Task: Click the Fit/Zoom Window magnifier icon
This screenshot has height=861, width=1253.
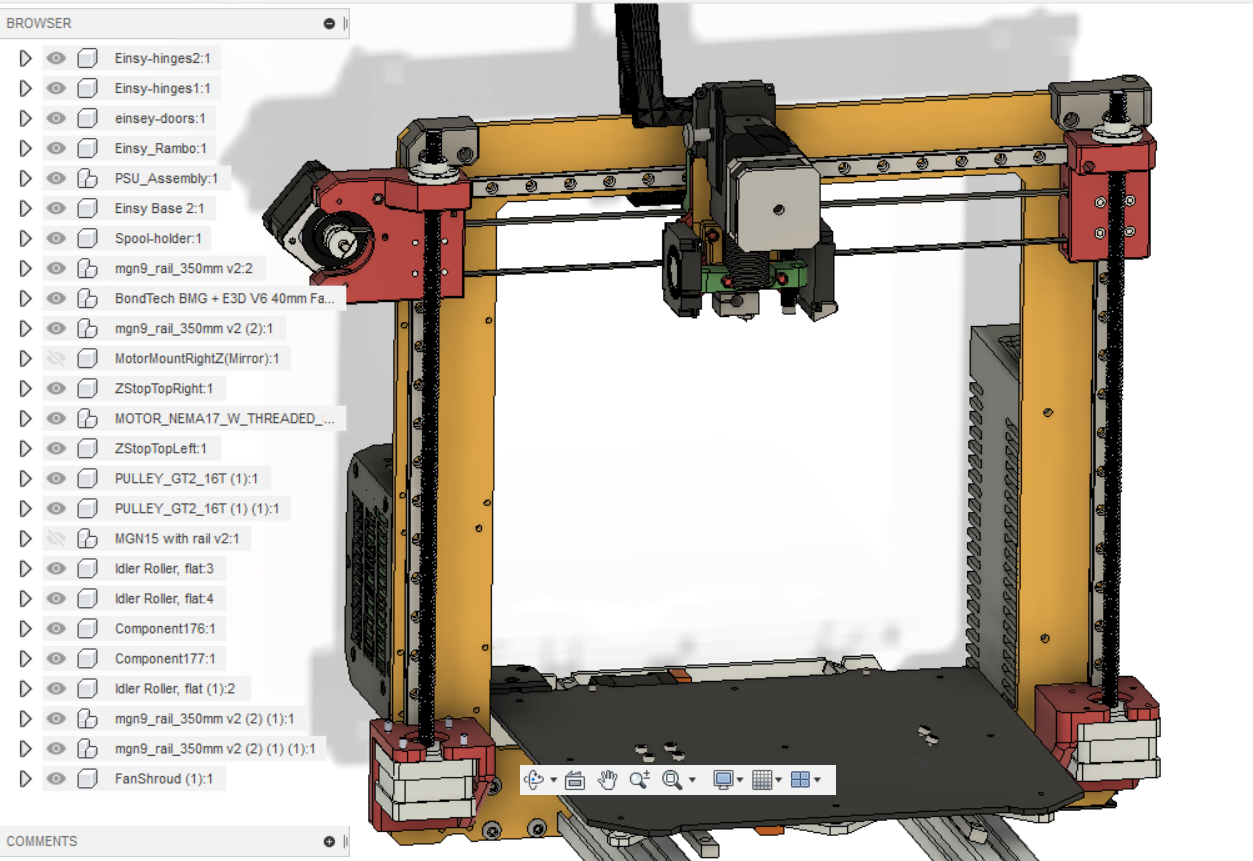Action: click(672, 780)
